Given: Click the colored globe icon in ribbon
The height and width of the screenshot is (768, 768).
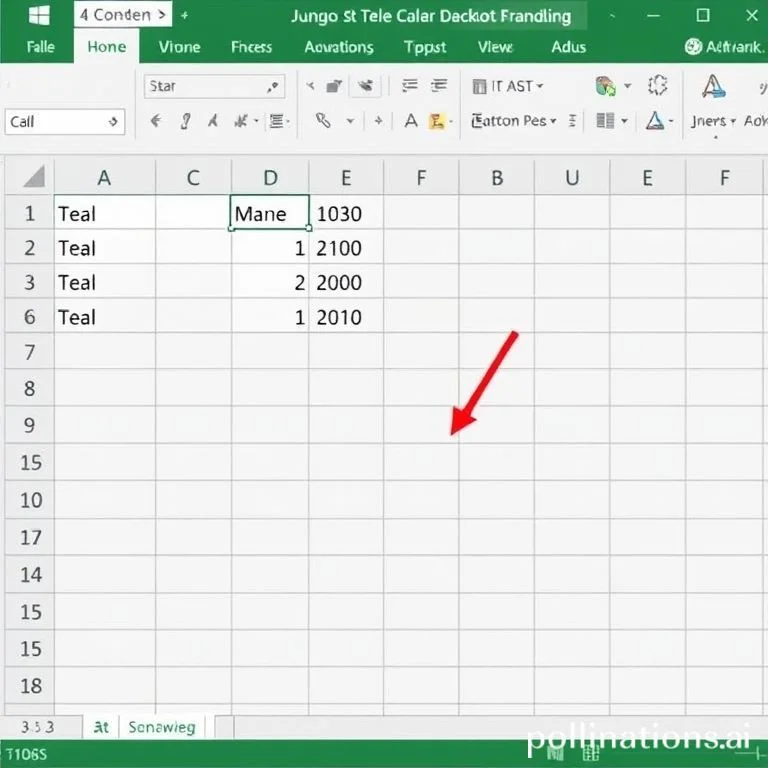Looking at the screenshot, I should [x=605, y=86].
